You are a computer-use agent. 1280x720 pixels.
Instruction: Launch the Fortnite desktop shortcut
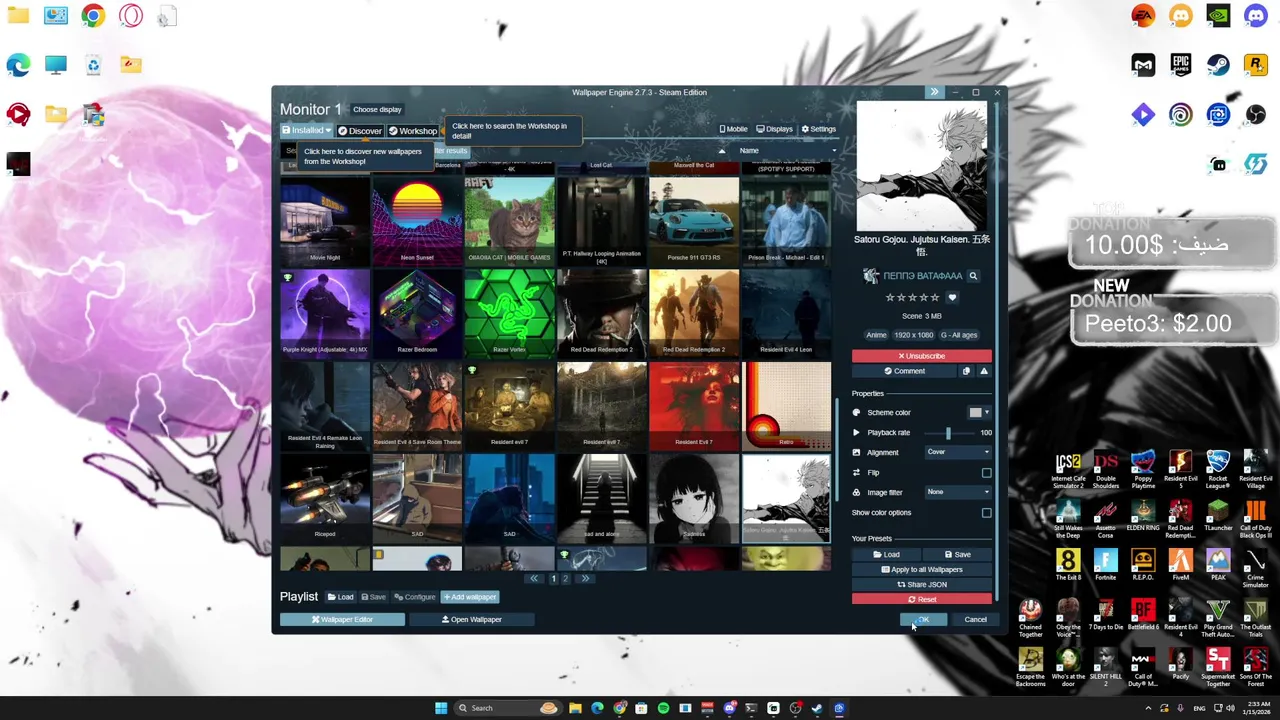(1105, 565)
